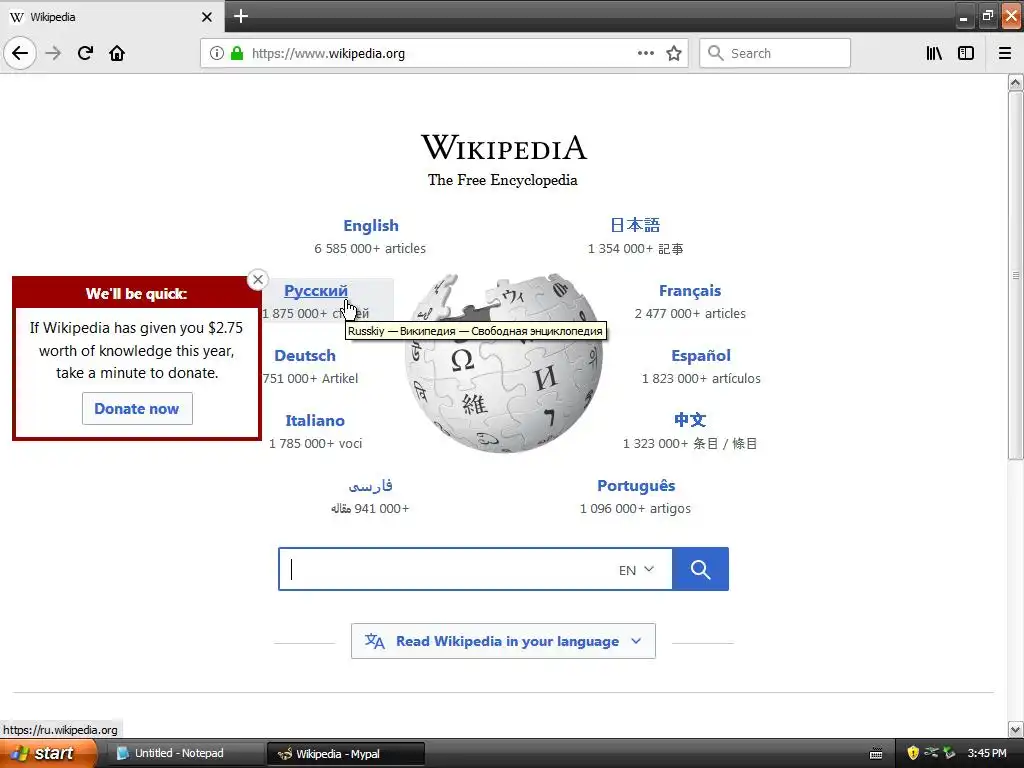Open the Windows start menu
The height and width of the screenshot is (768, 1024).
coord(47,754)
